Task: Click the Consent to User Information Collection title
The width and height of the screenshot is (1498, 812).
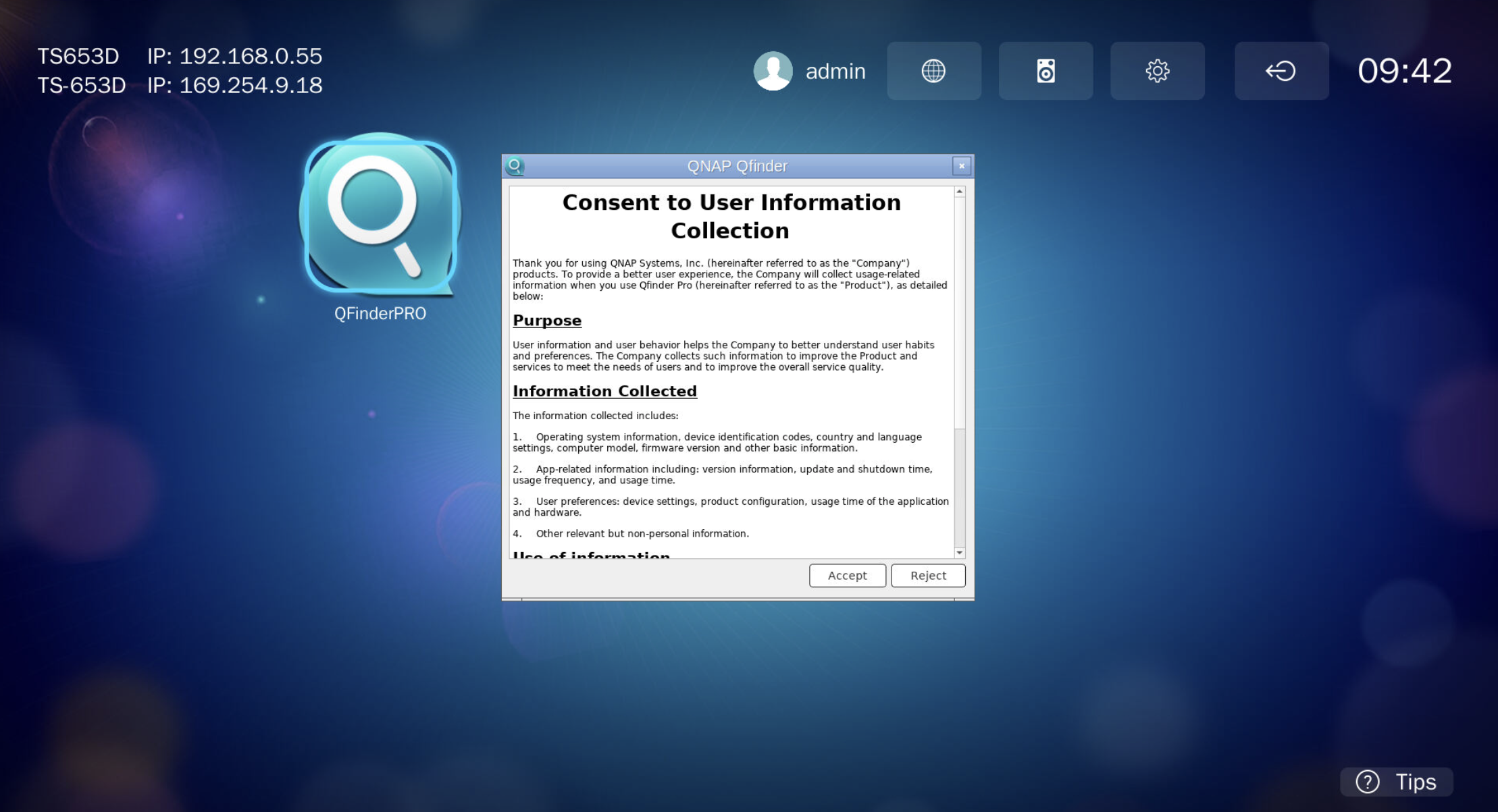Action: (731, 217)
